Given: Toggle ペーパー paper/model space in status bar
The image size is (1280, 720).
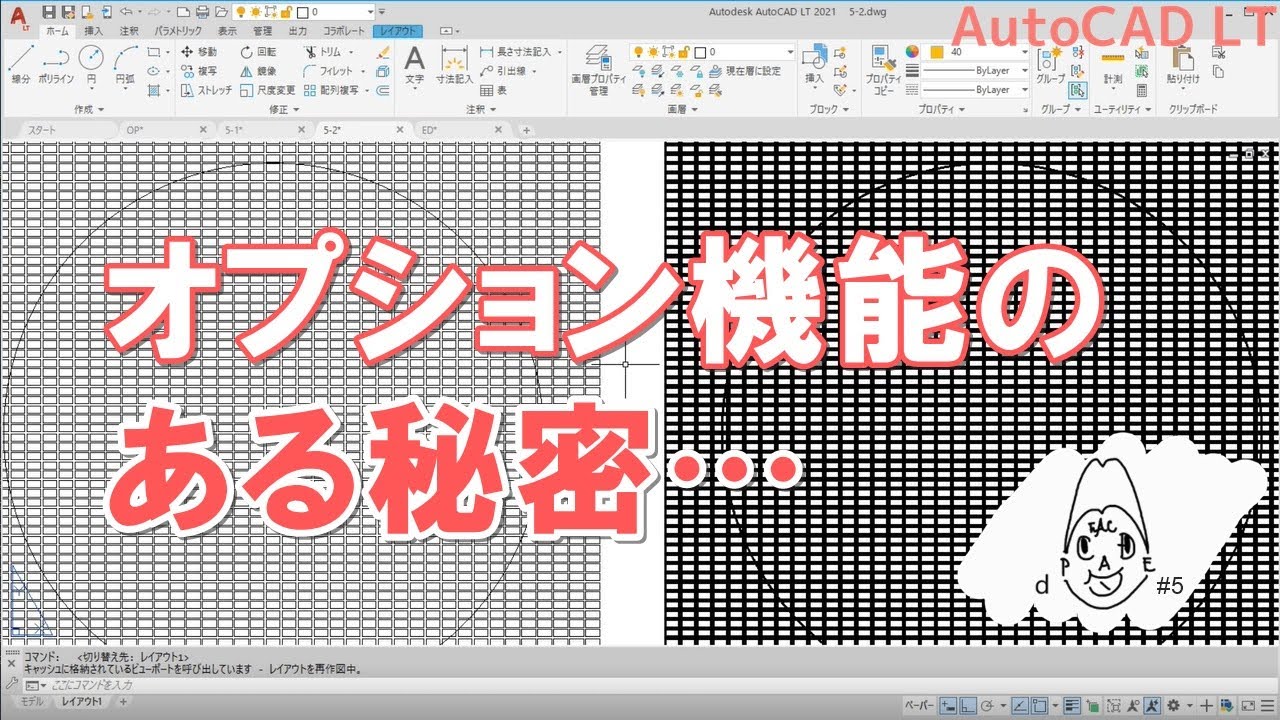Looking at the screenshot, I should pos(918,704).
